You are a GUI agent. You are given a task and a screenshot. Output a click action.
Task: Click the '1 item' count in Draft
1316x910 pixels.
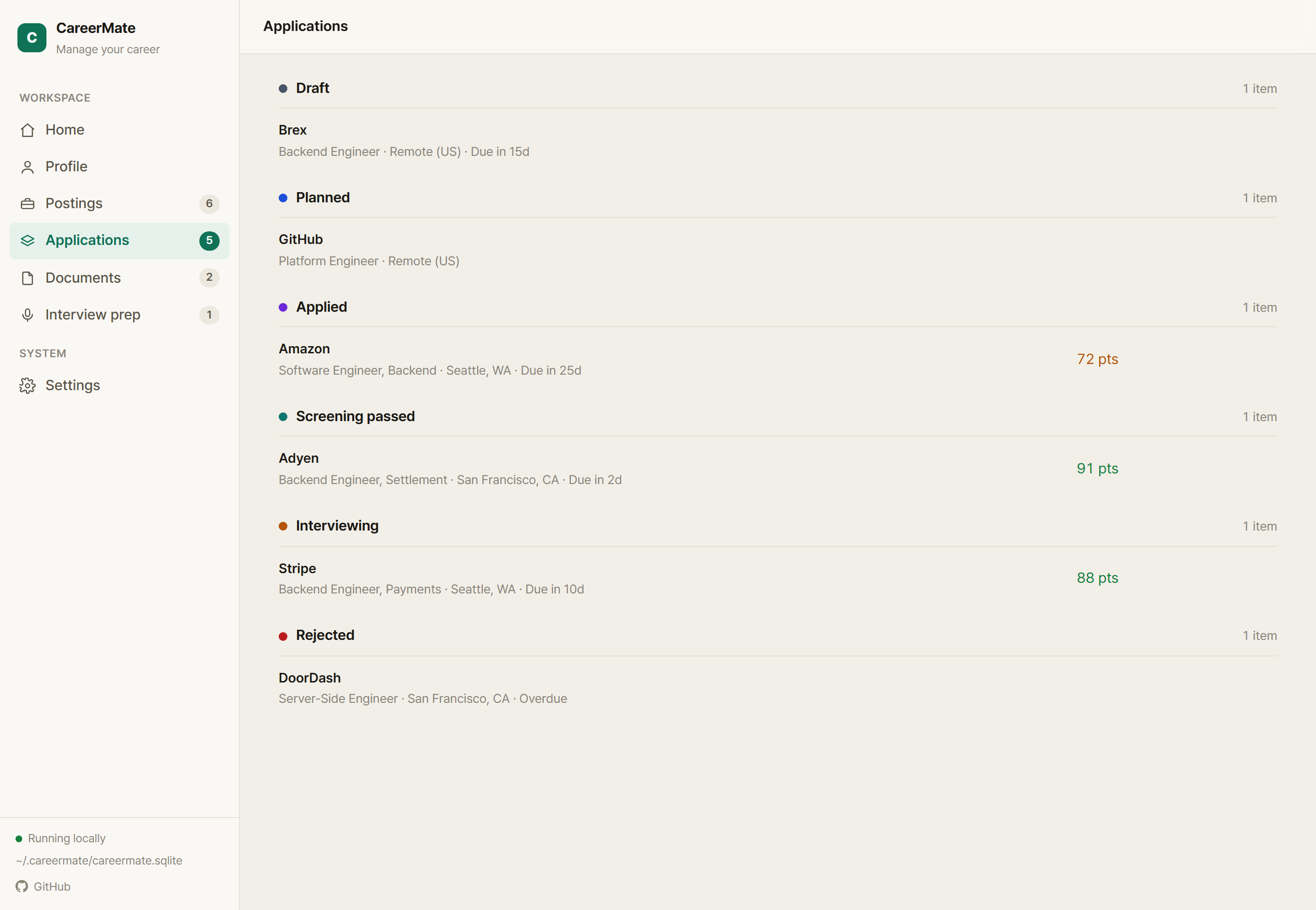pyautogui.click(x=1259, y=89)
